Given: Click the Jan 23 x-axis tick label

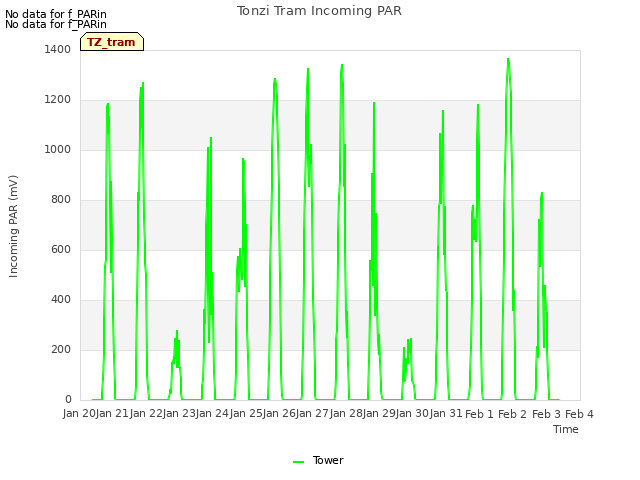Looking at the screenshot, I should [179, 414].
